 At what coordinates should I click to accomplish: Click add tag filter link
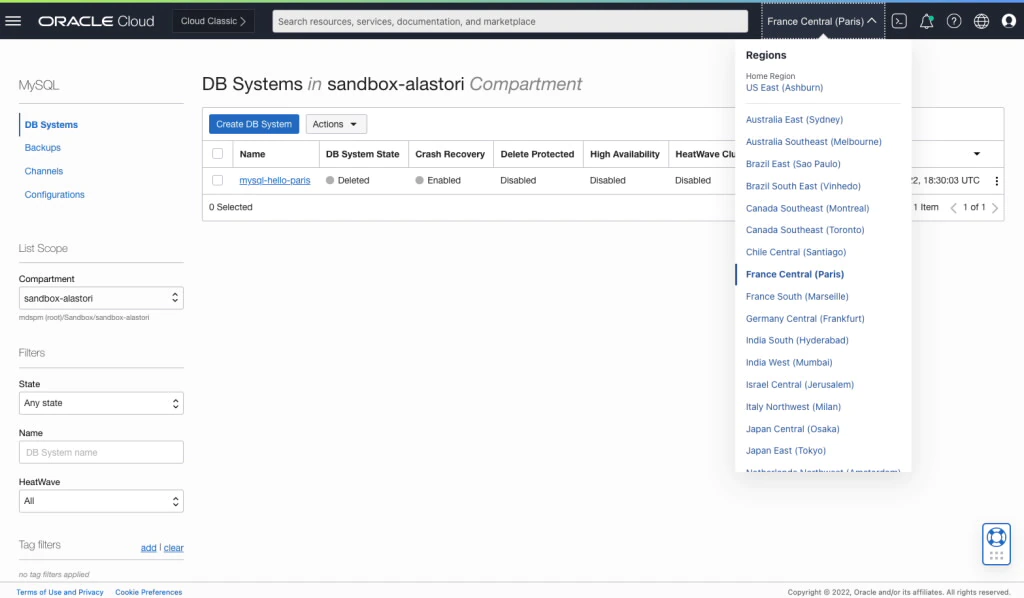point(148,548)
